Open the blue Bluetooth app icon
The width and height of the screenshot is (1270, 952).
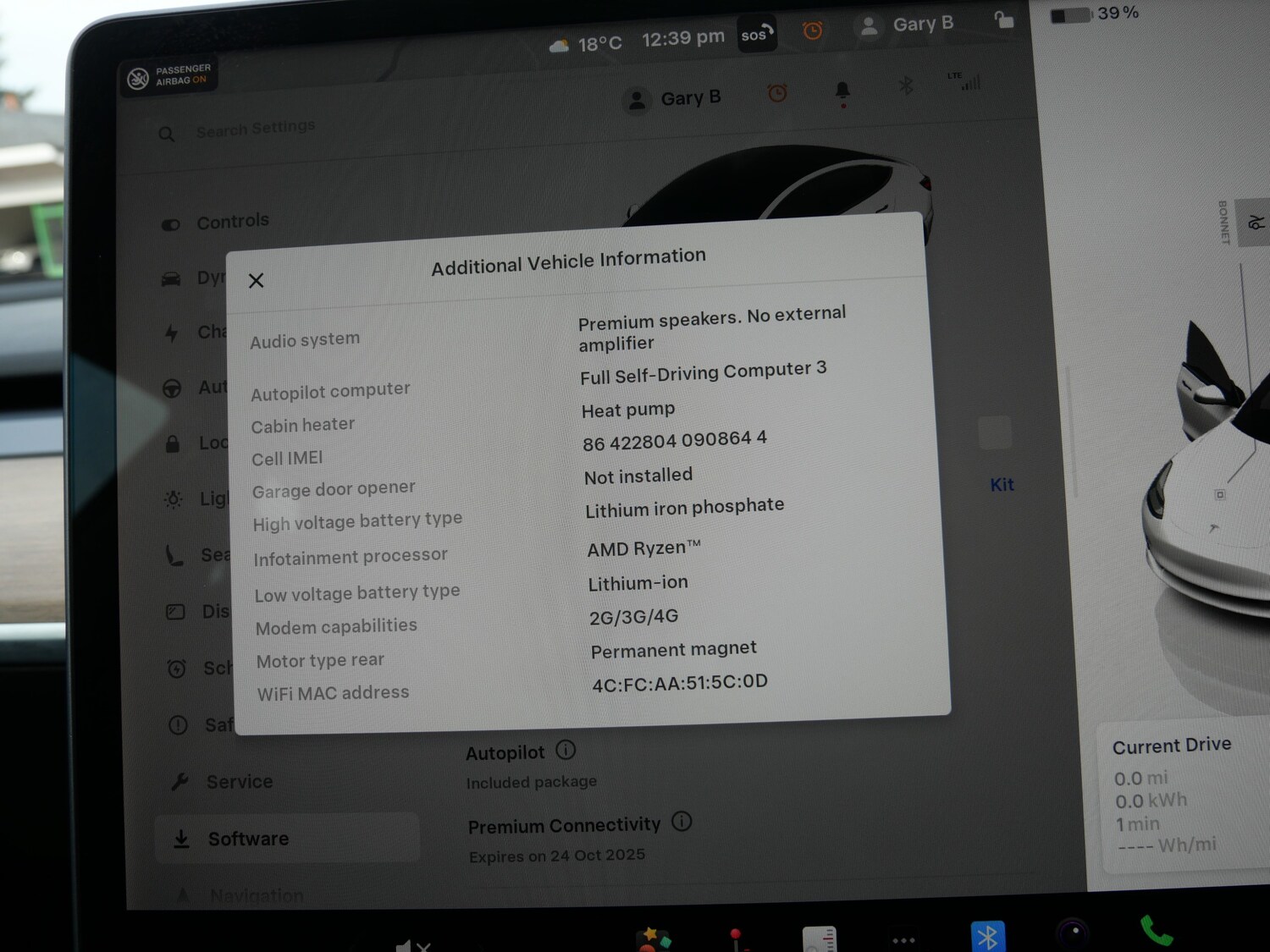(987, 936)
